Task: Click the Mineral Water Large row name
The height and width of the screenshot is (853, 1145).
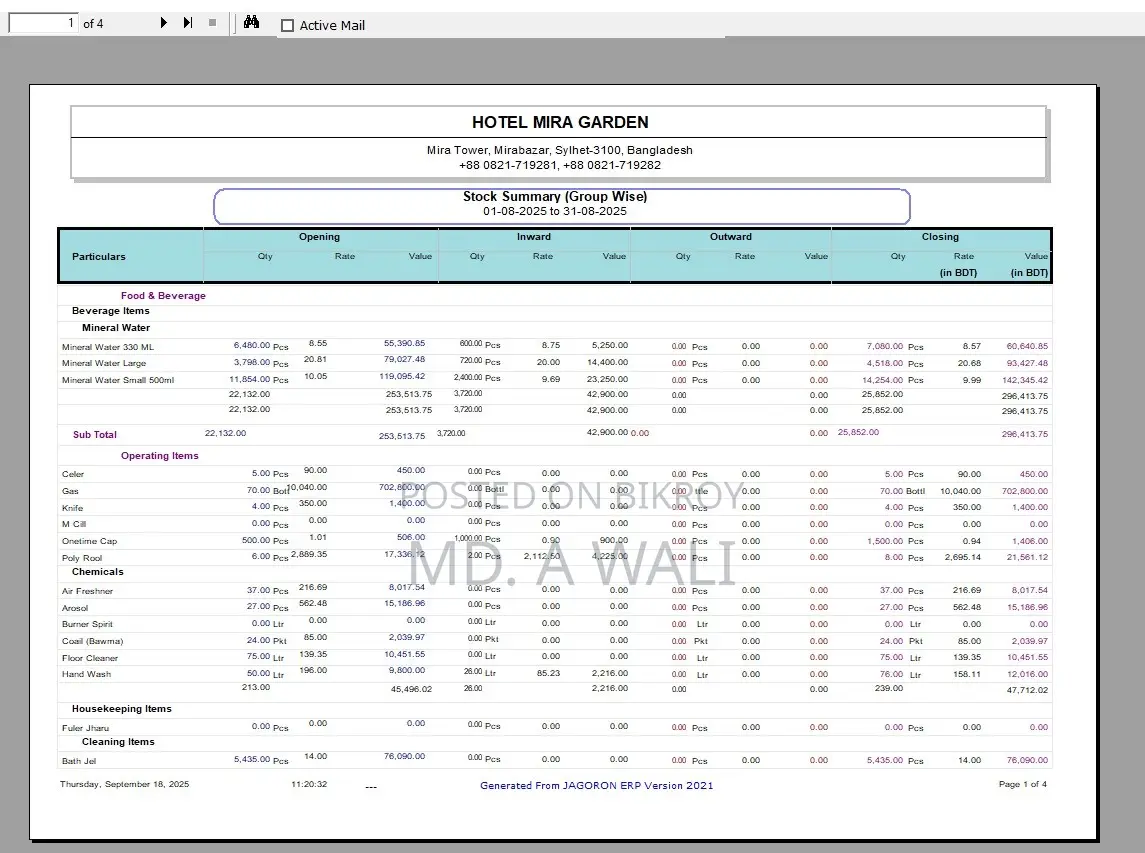Action: pos(104,363)
